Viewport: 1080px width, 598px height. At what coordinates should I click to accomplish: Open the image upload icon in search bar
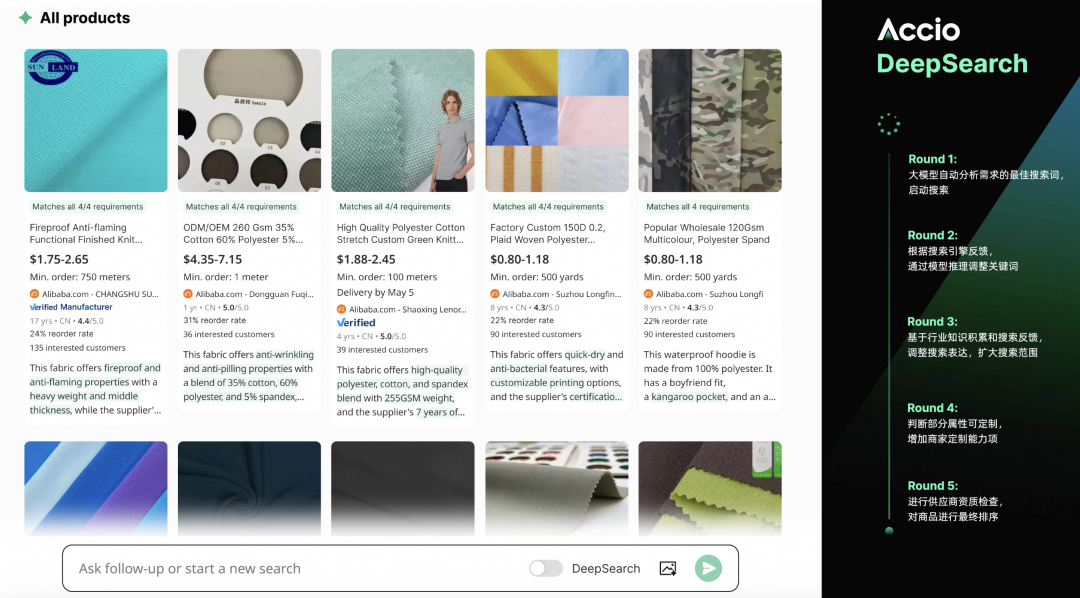click(x=667, y=568)
